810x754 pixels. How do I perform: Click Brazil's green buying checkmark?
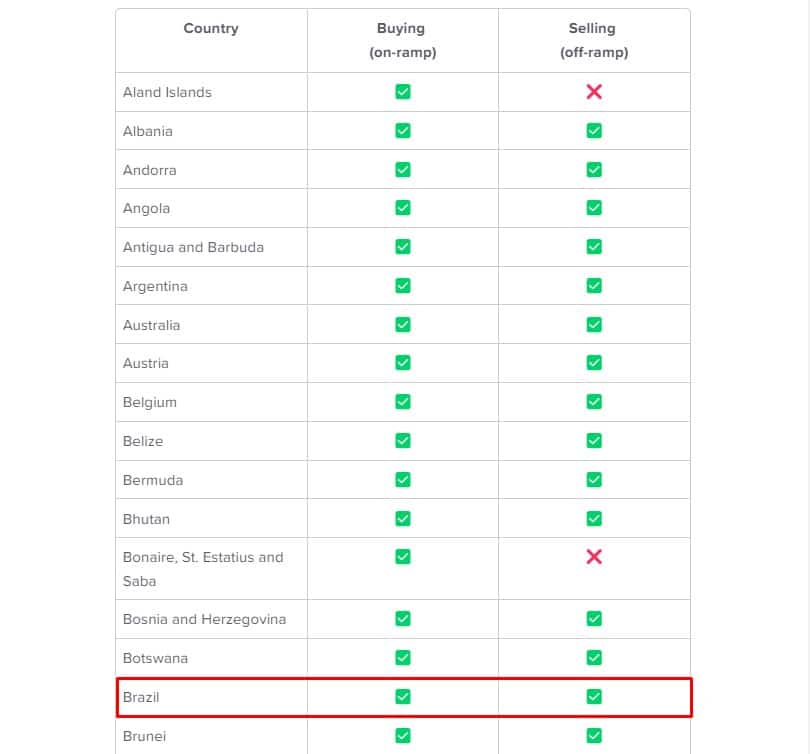(403, 697)
